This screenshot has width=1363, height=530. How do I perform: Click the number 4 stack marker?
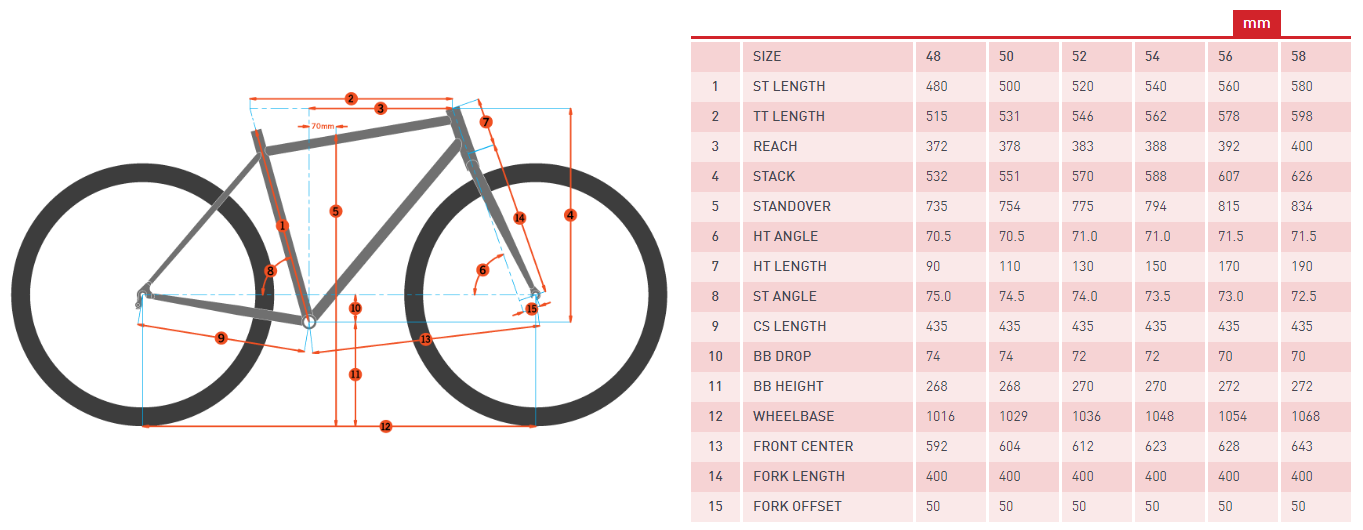pos(570,215)
